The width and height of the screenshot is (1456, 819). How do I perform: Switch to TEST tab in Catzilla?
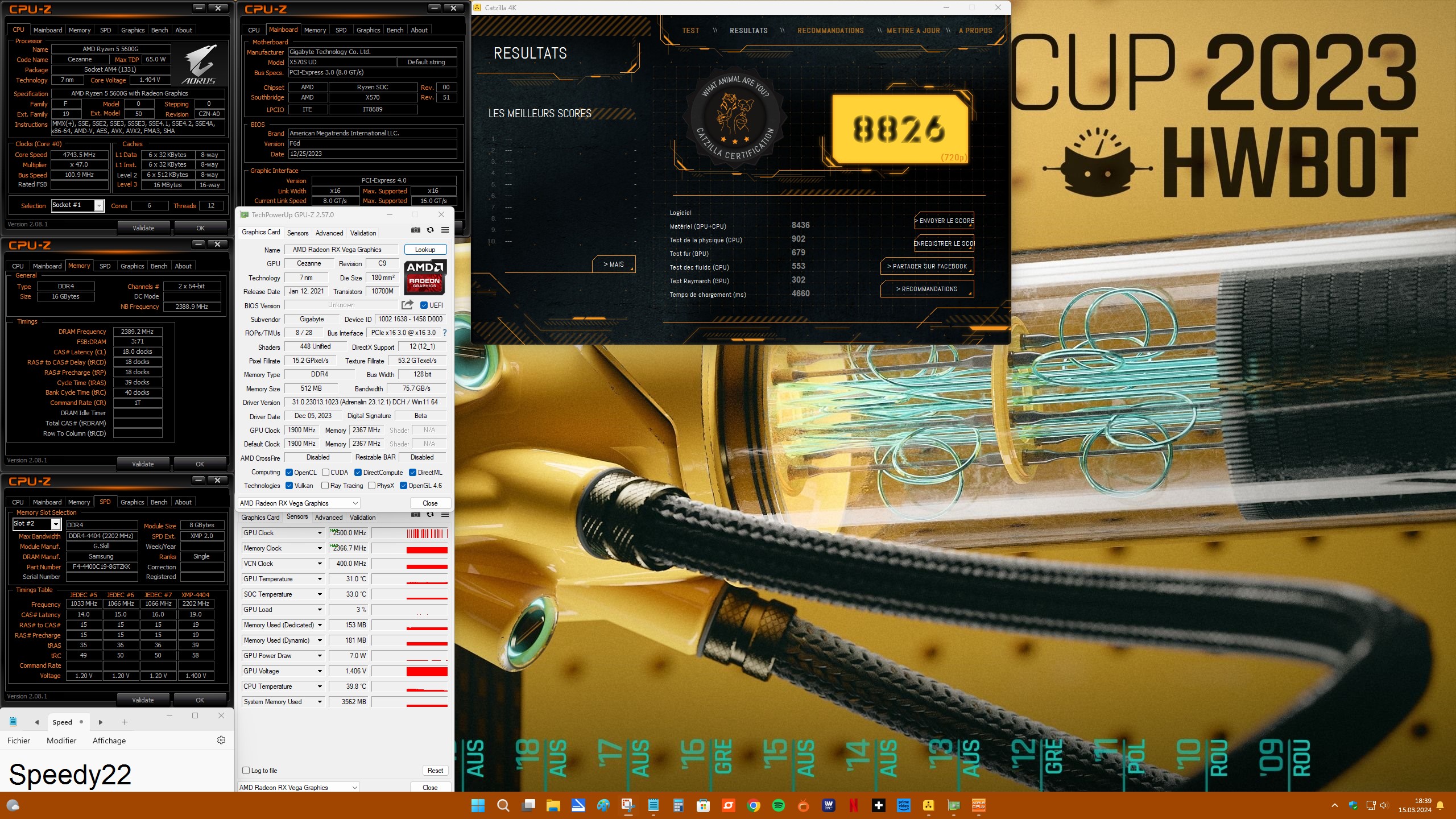[690, 31]
